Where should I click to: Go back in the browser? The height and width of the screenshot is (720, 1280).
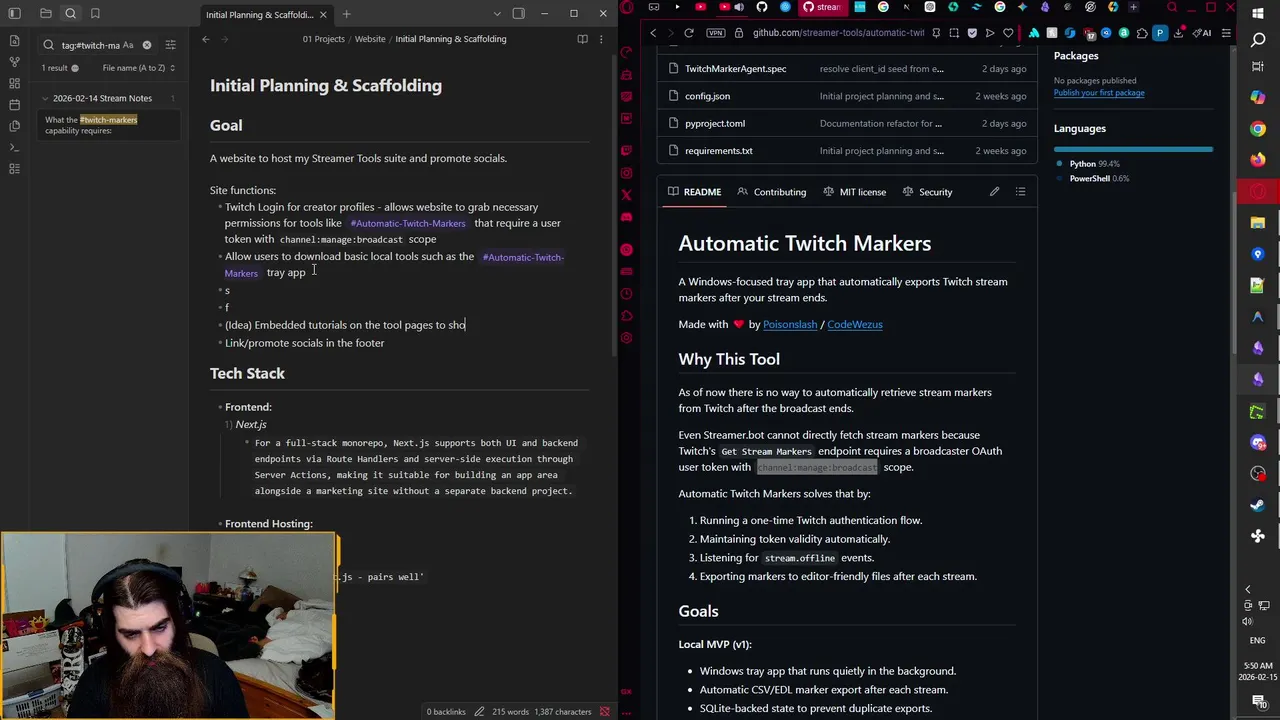pyautogui.click(x=653, y=33)
